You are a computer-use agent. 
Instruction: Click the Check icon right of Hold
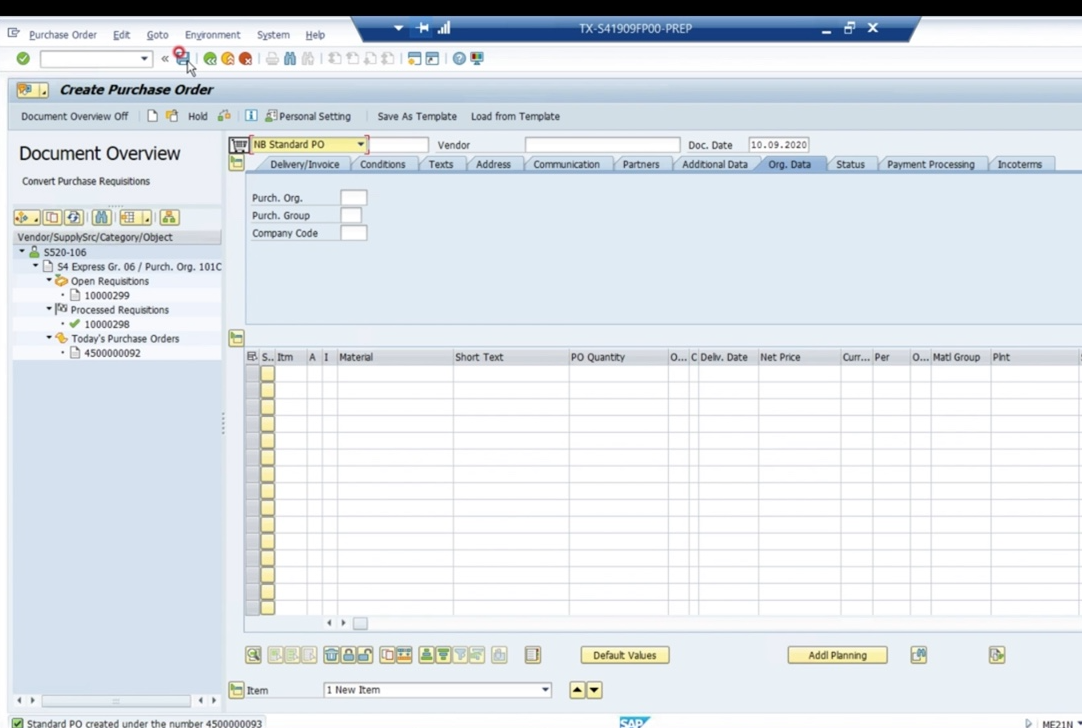(x=224, y=116)
